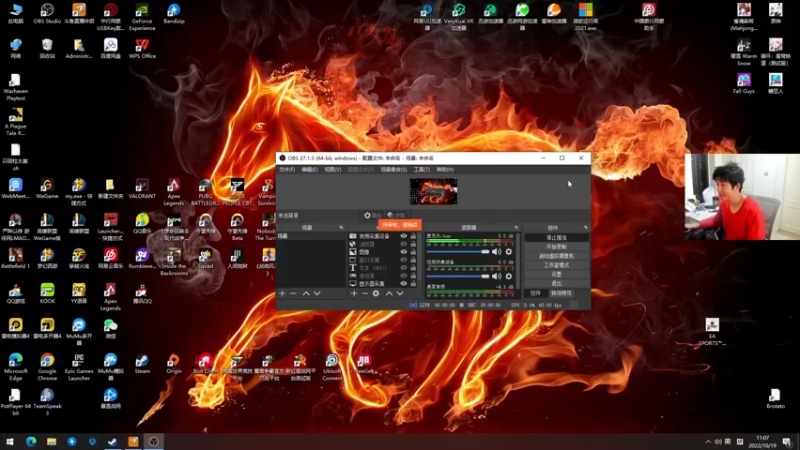
Task: Open the Epic Games Launcher desktop icon
Action: tap(79, 367)
